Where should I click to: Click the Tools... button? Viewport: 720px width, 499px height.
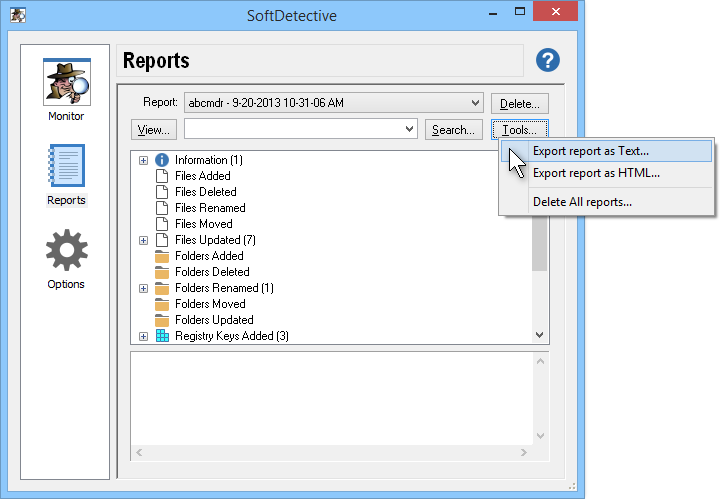(519, 130)
